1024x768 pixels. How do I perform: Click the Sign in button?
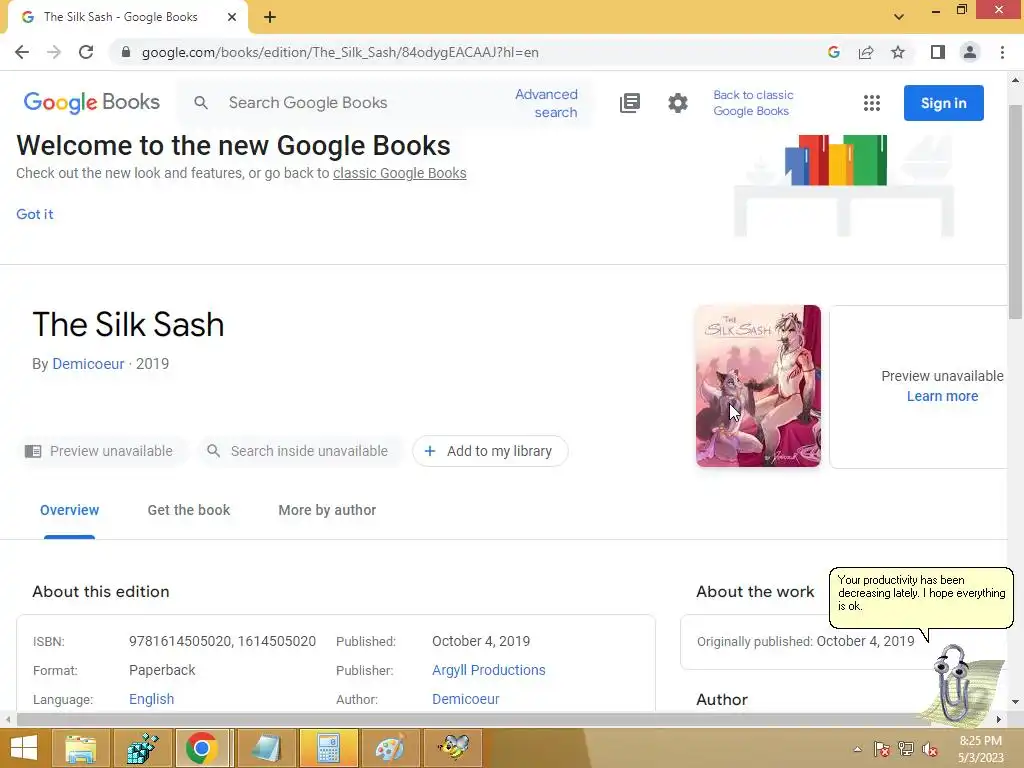tap(944, 103)
